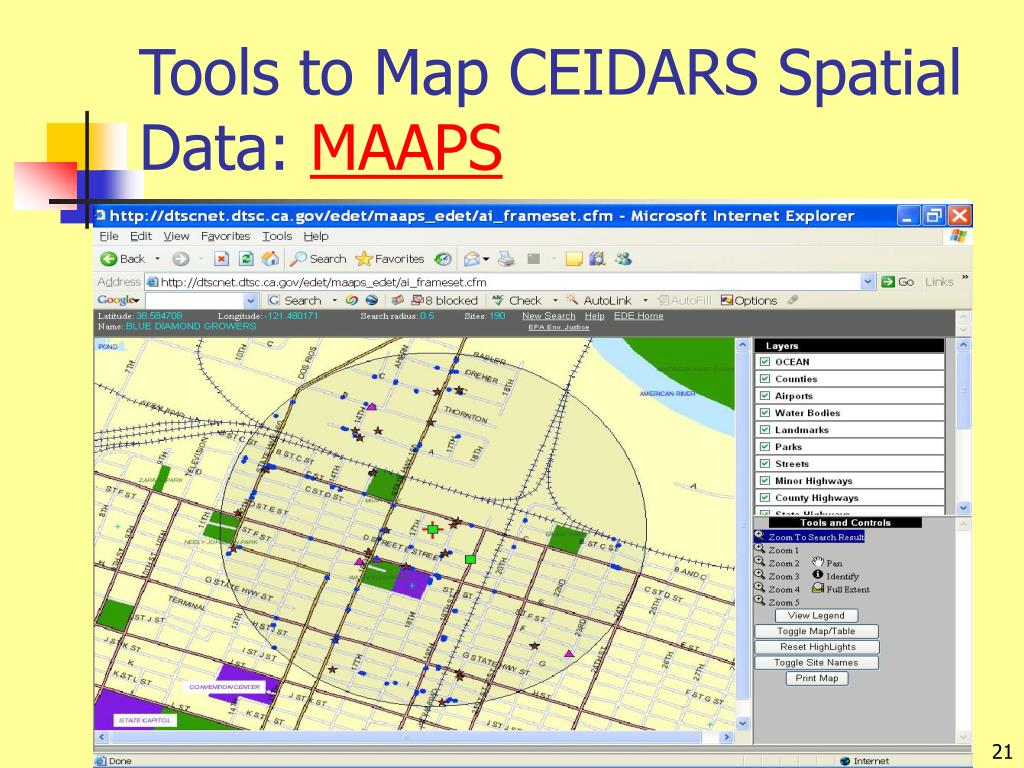Click the Back arrow icon
1024x768 pixels.
[x=108, y=259]
